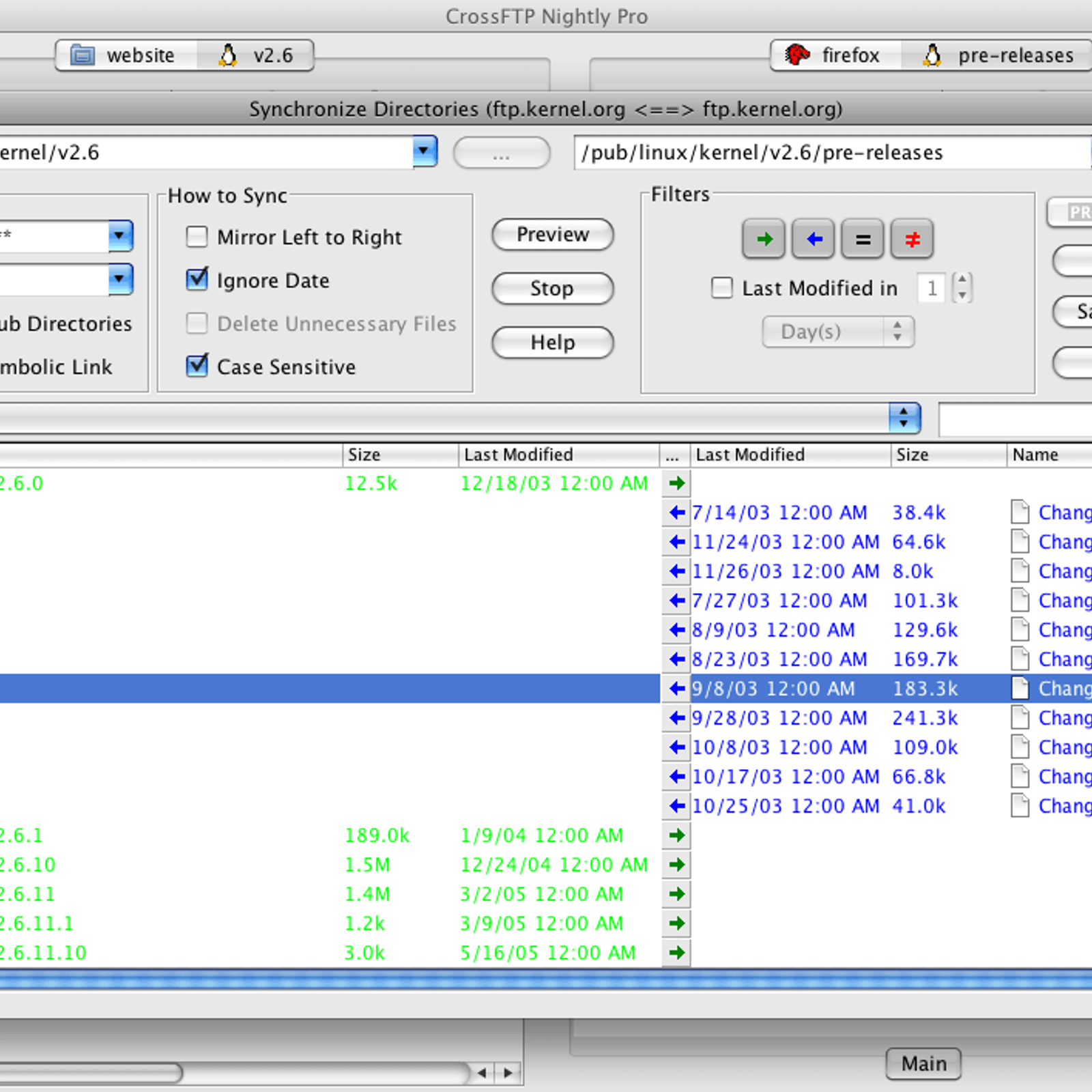
Task: Click green sync arrow for 2.6.10 row
Action: coord(676,865)
